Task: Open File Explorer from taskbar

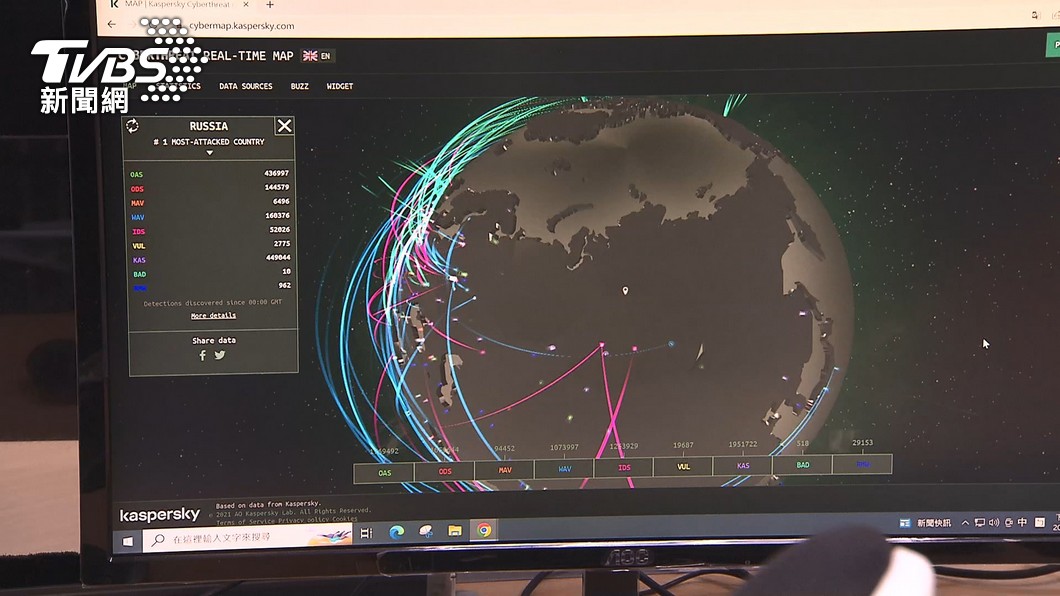Action: [x=455, y=530]
